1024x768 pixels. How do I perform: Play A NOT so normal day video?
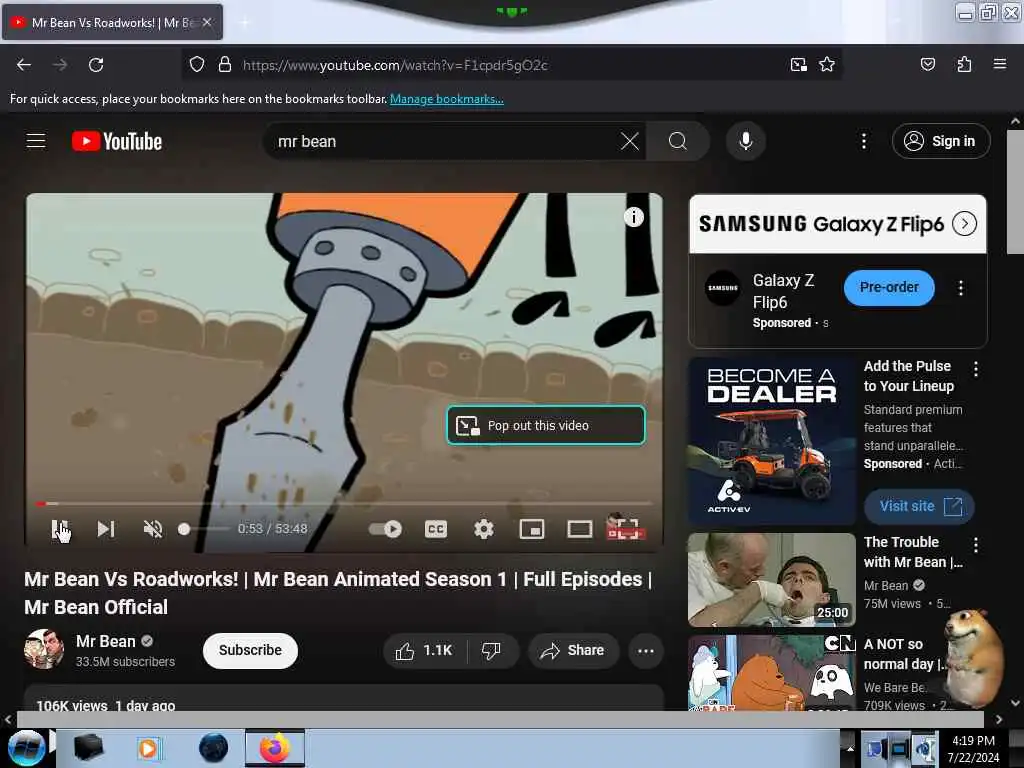click(772, 673)
